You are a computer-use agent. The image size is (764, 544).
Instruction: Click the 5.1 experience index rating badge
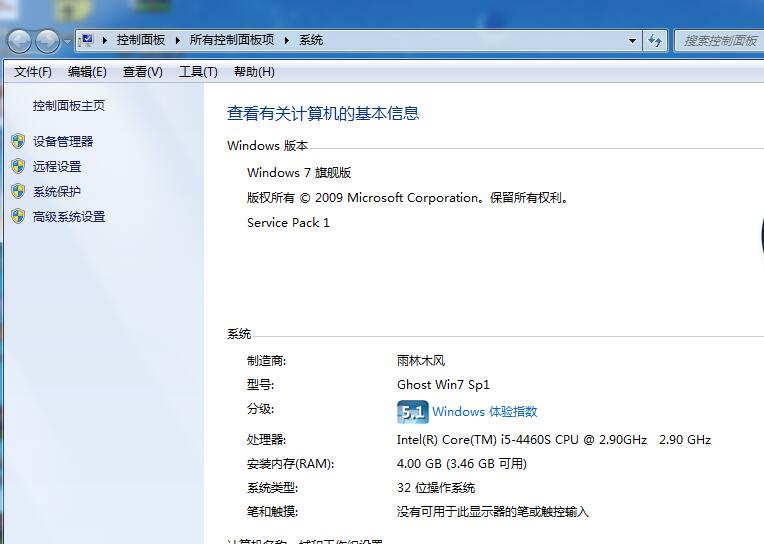coord(412,412)
